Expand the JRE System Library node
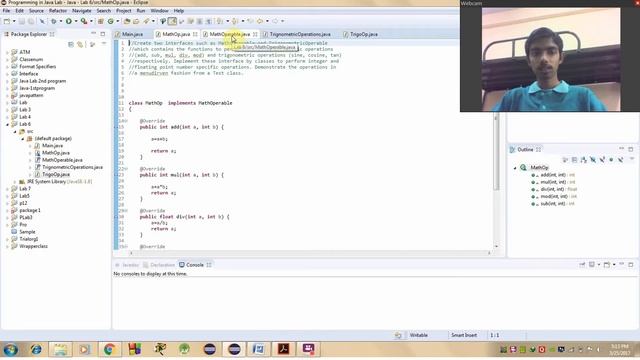 coord(15,182)
